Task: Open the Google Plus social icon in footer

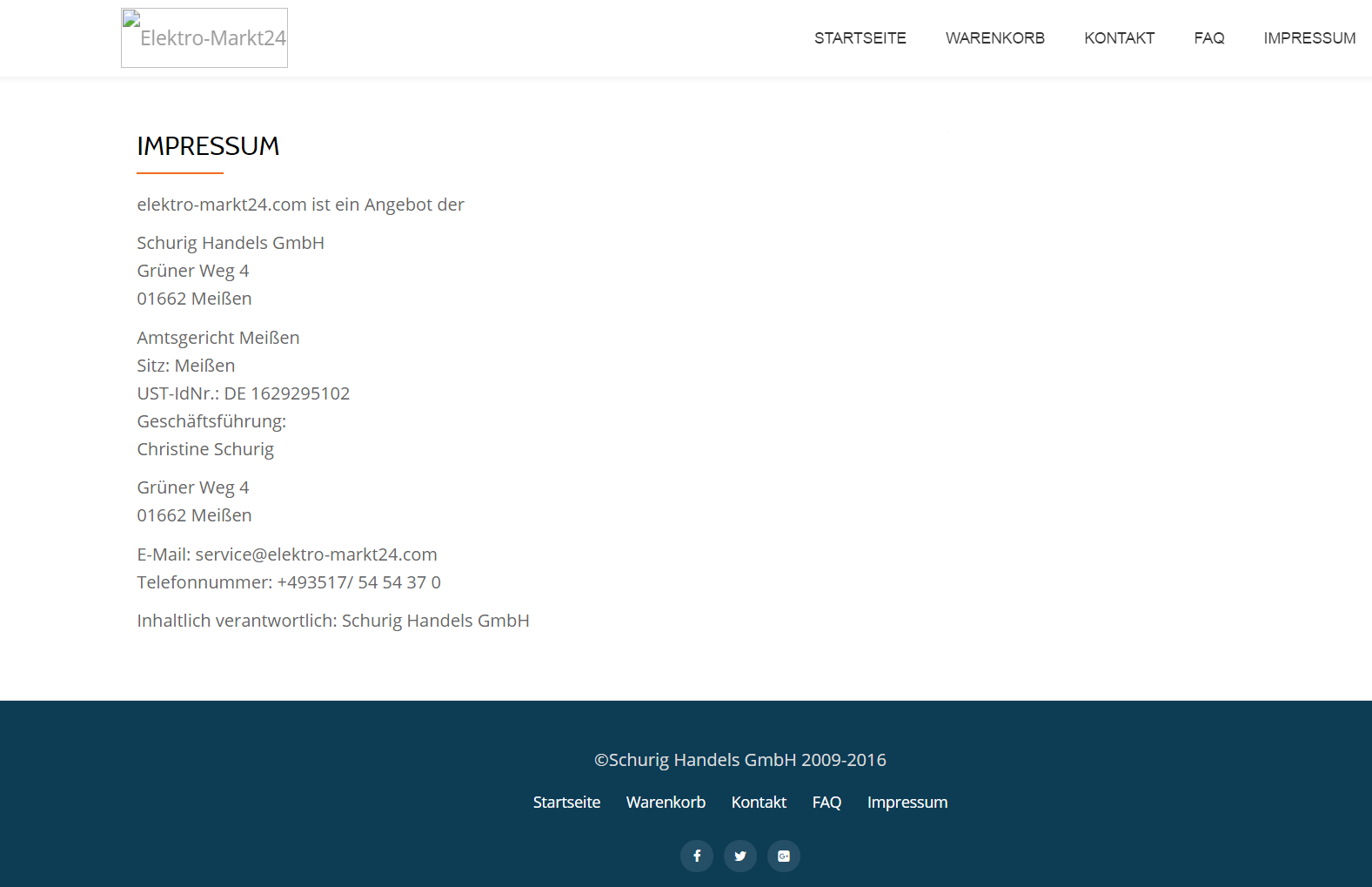Action: click(784, 856)
